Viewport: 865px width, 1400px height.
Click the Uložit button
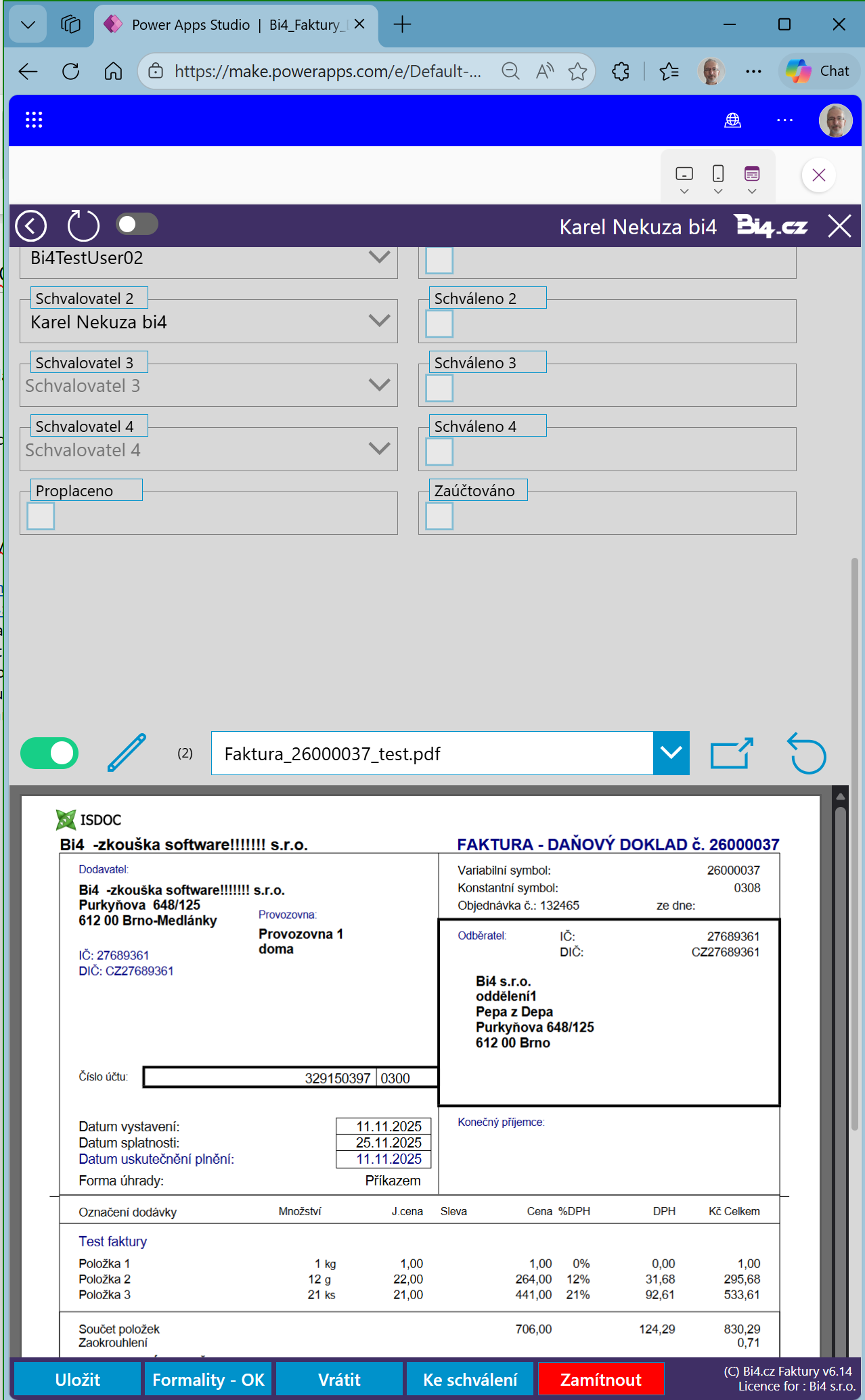[78, 1380]
